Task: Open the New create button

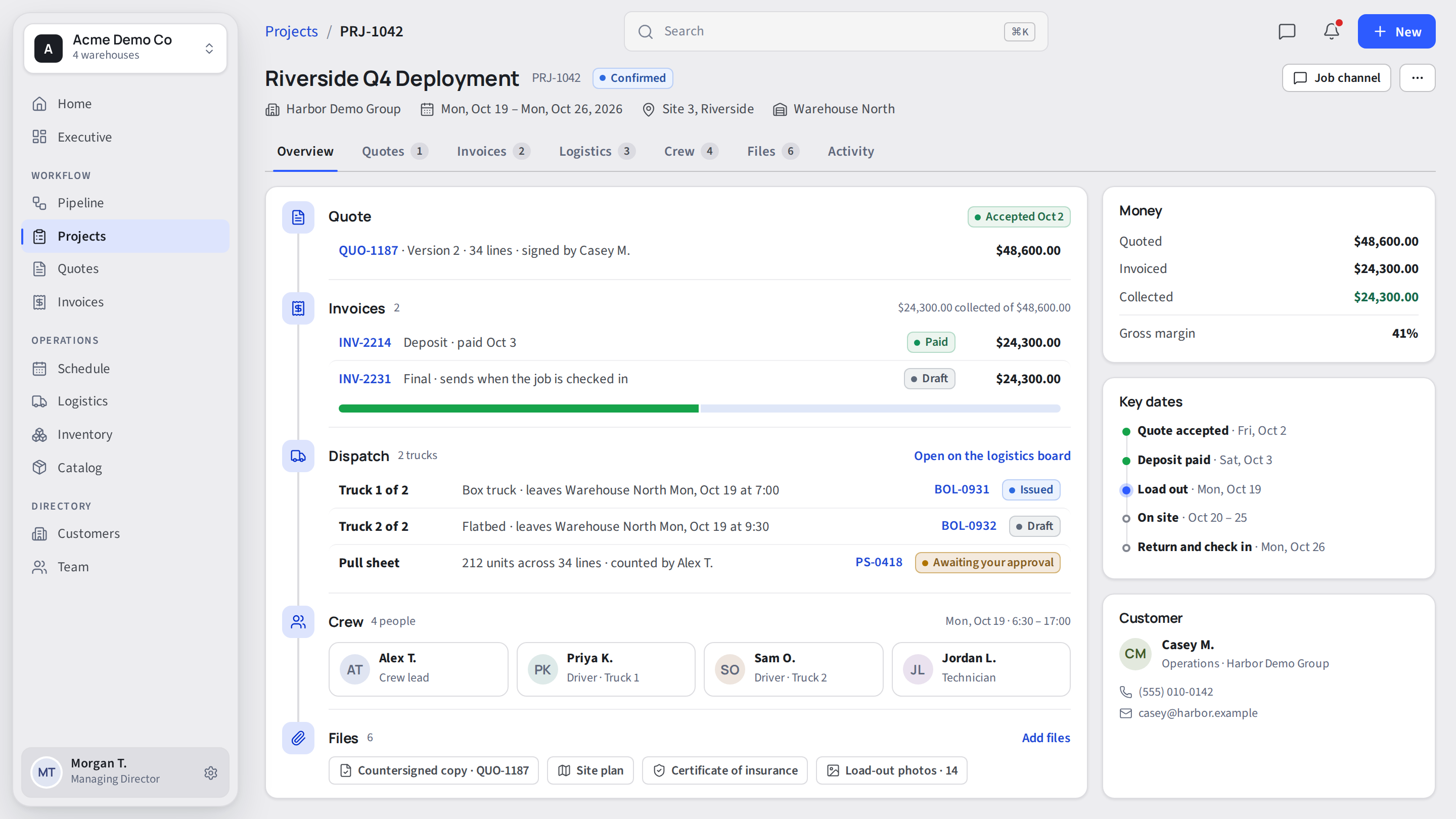Action: [x=1396, y=31]
